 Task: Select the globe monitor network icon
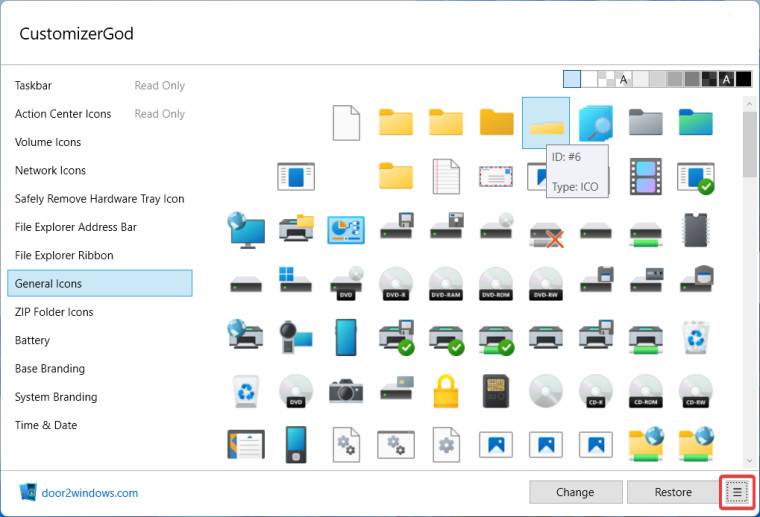point(246,230)
